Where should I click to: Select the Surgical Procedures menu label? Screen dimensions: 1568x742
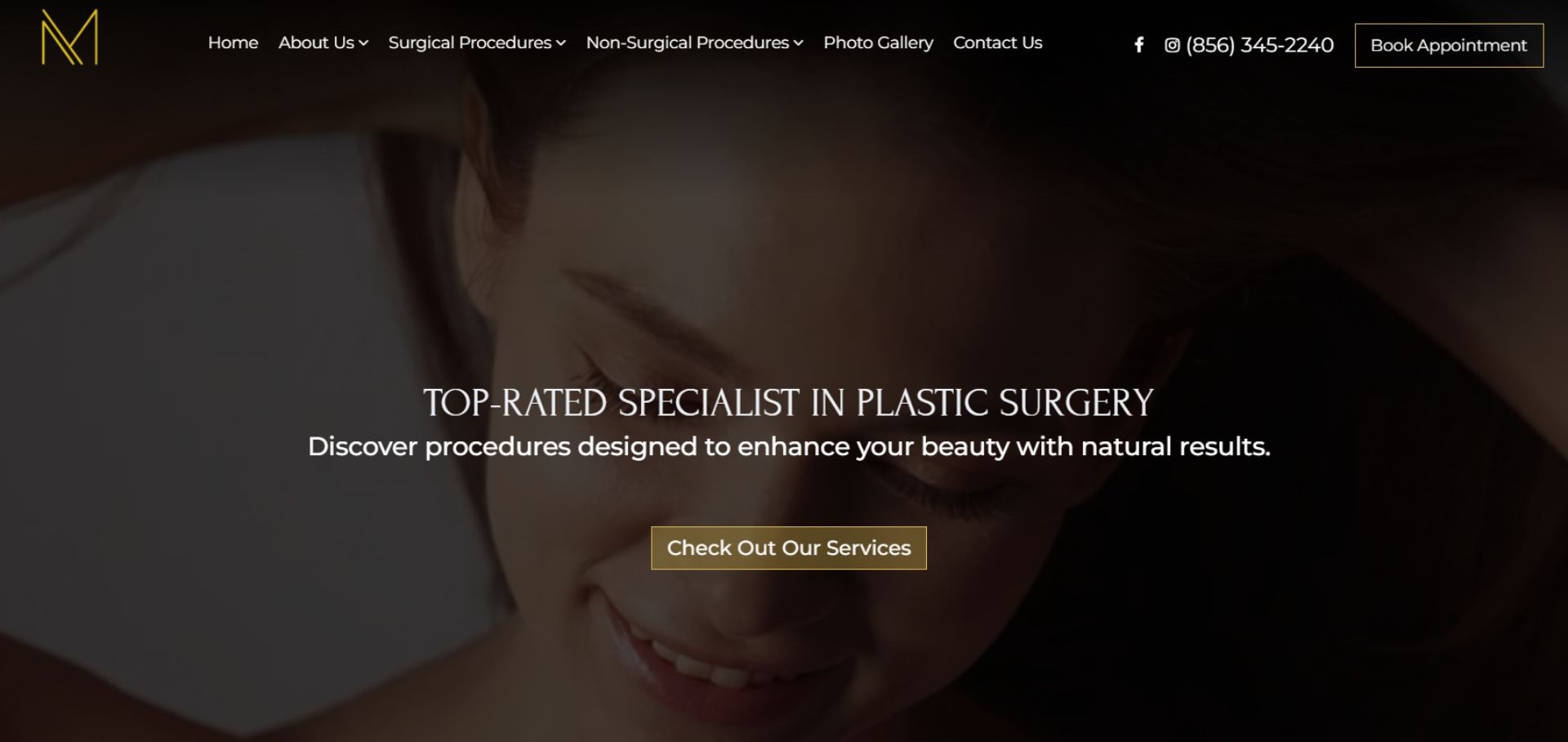(x=470, y=42)
